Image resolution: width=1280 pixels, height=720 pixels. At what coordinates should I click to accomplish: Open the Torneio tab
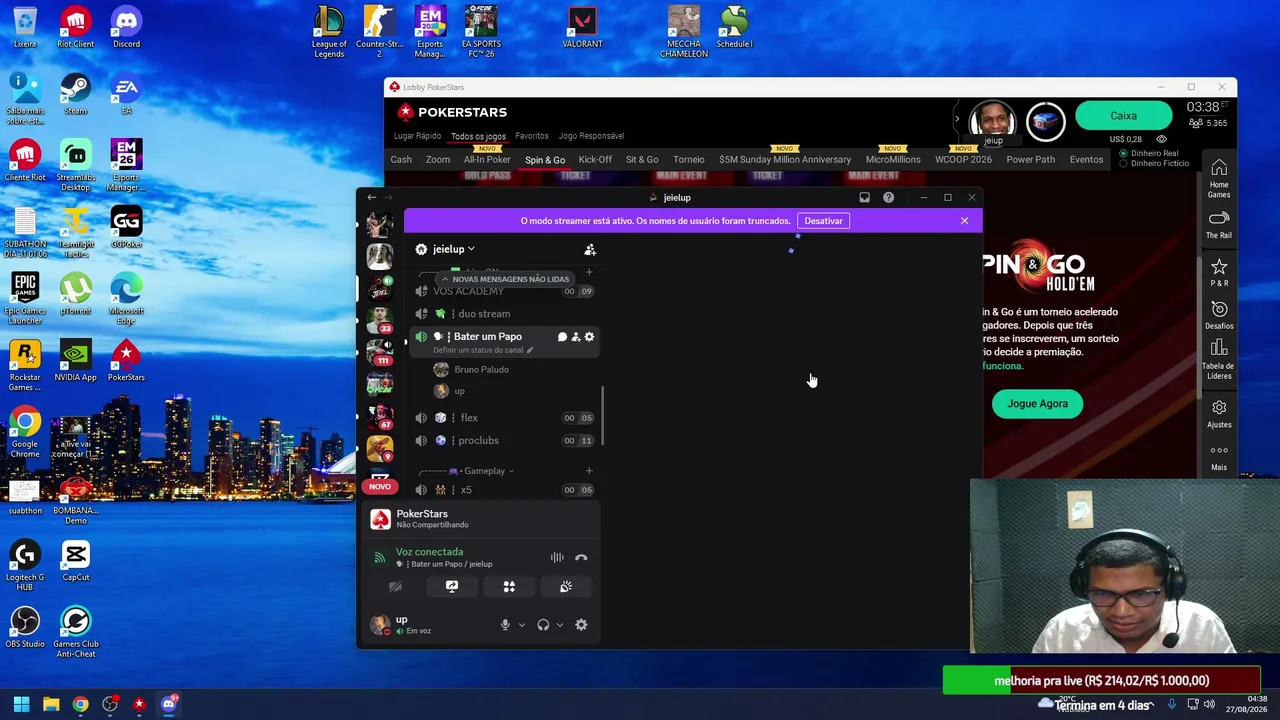point(689,160)
